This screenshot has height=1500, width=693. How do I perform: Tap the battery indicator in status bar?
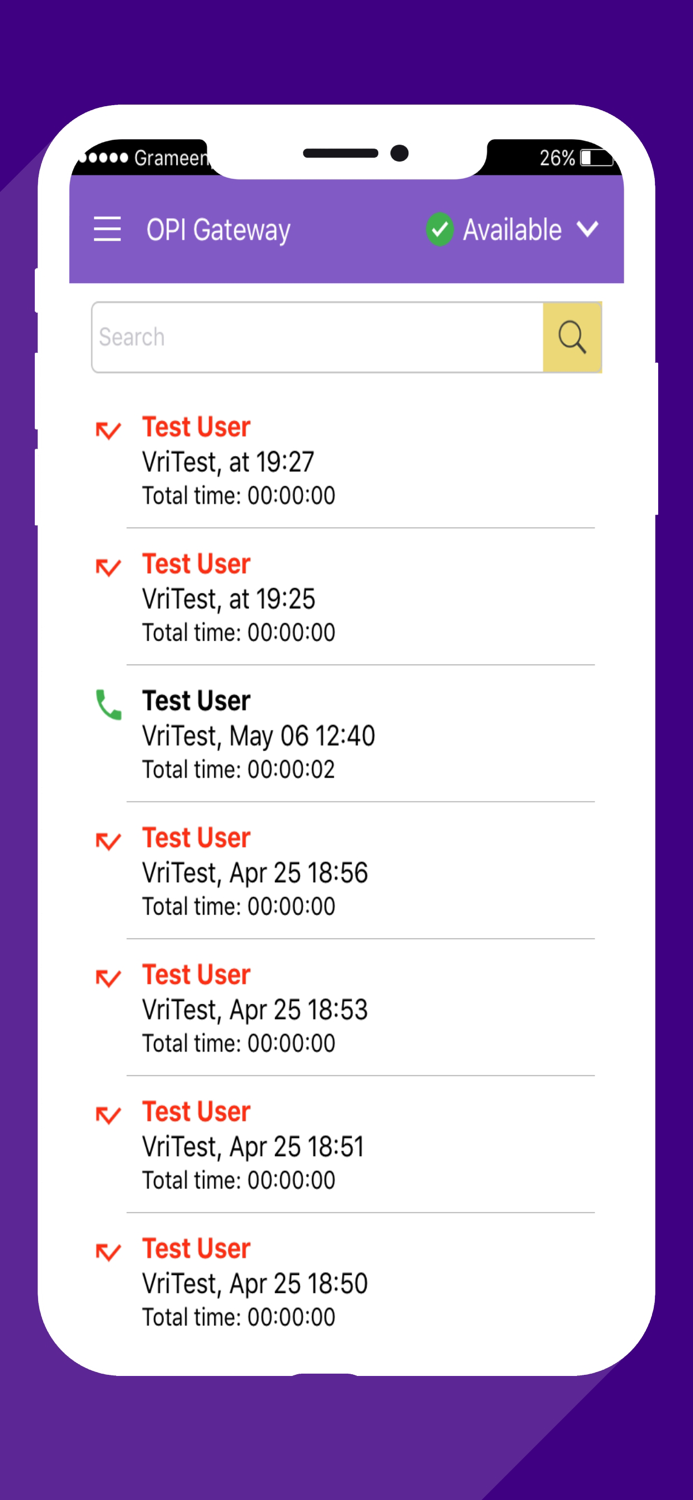click(596, 158)
